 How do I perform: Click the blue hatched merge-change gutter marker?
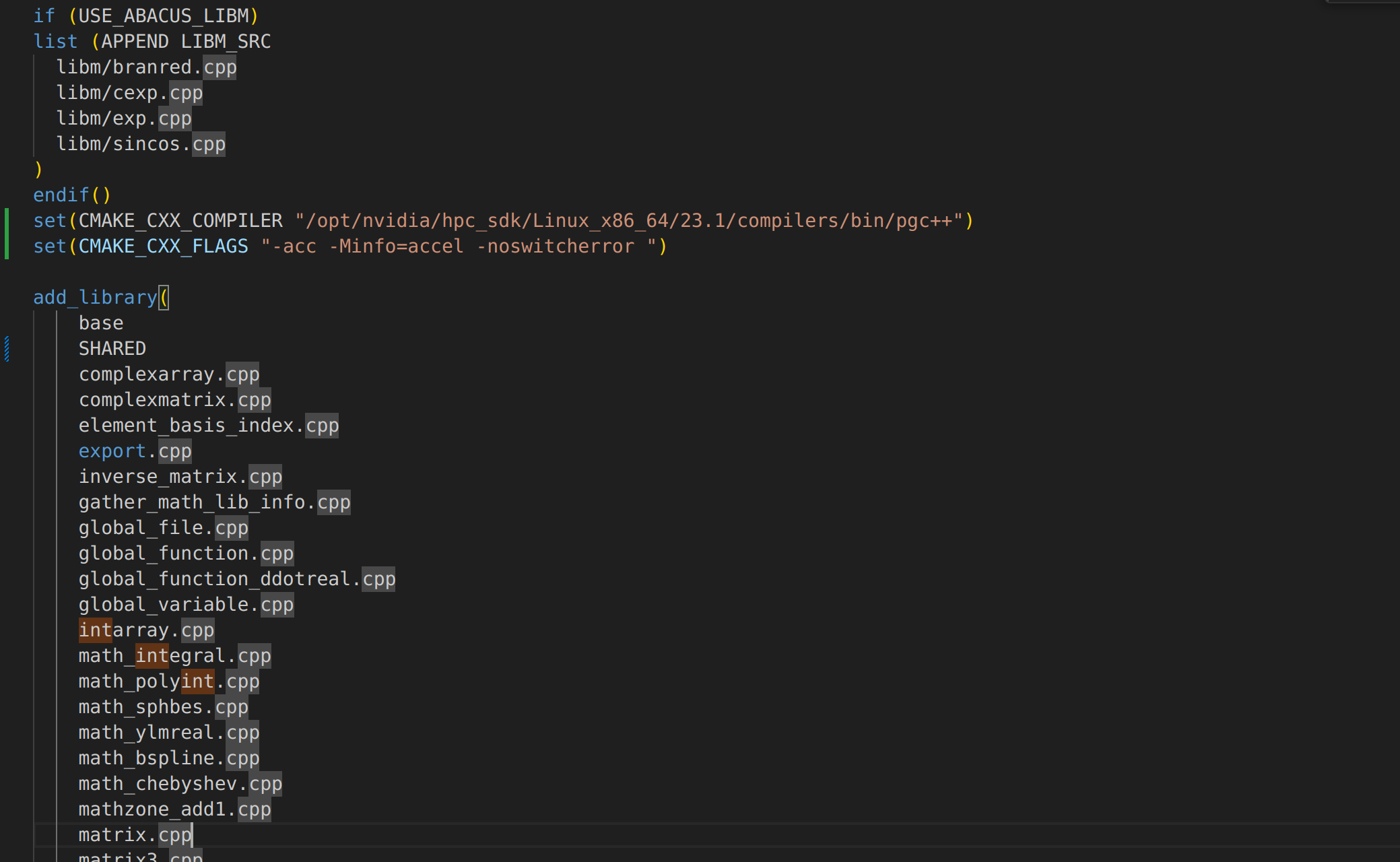tap(5, 349)
